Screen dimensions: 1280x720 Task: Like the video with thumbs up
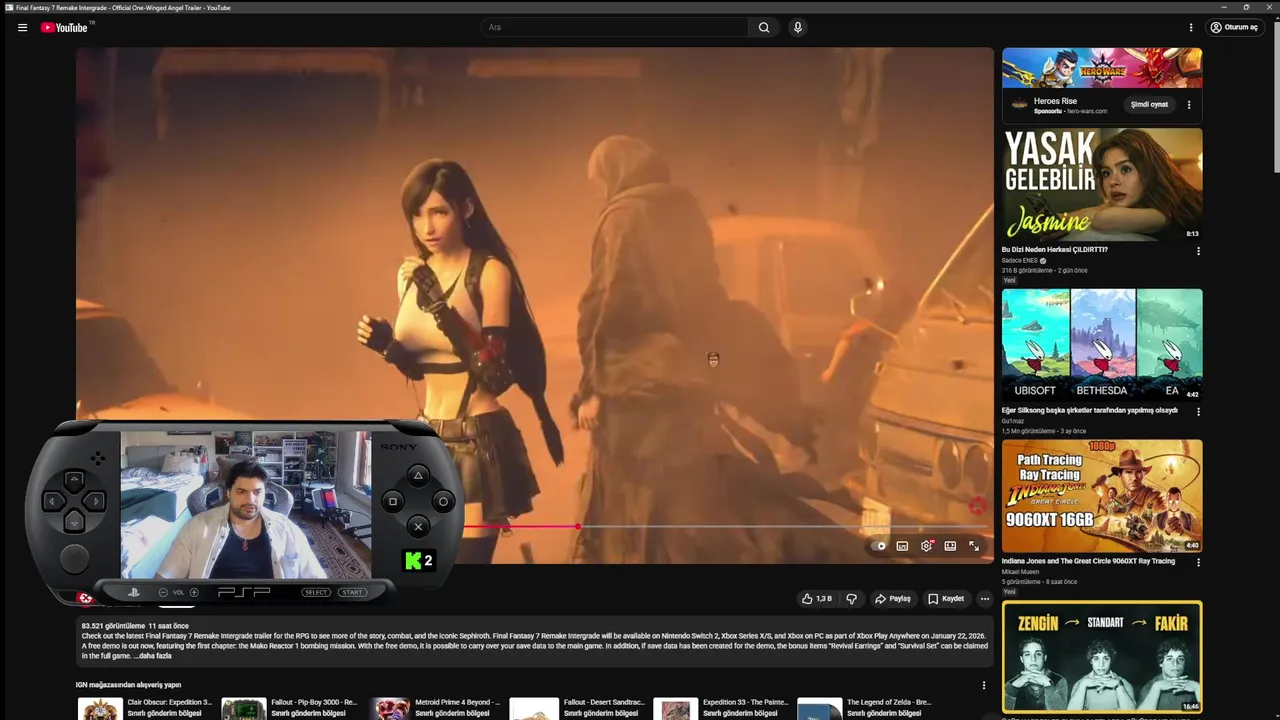(x=816, y=599)
